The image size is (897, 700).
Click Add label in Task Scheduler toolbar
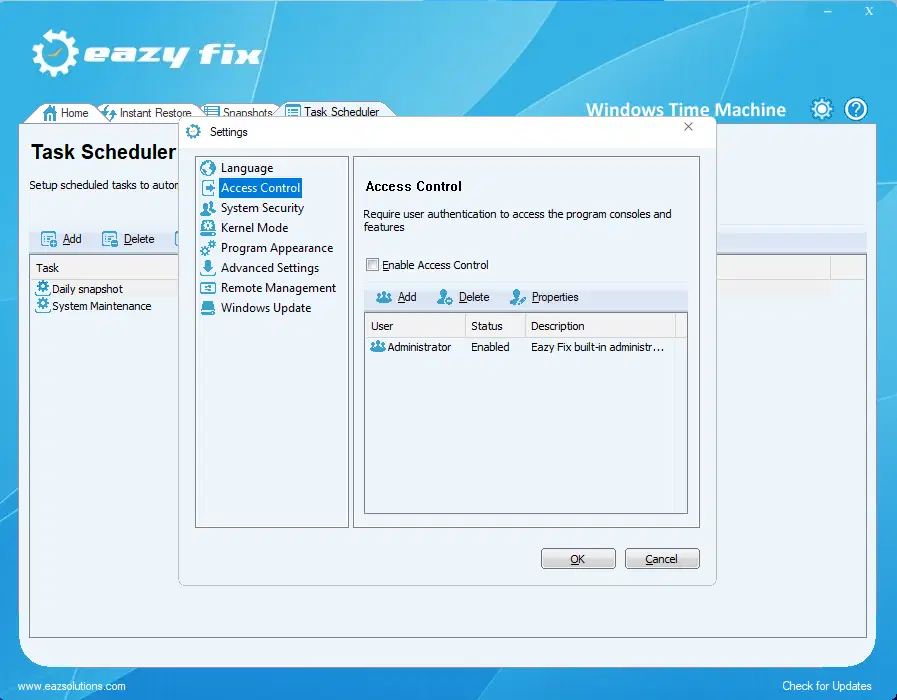click(72, 239)
